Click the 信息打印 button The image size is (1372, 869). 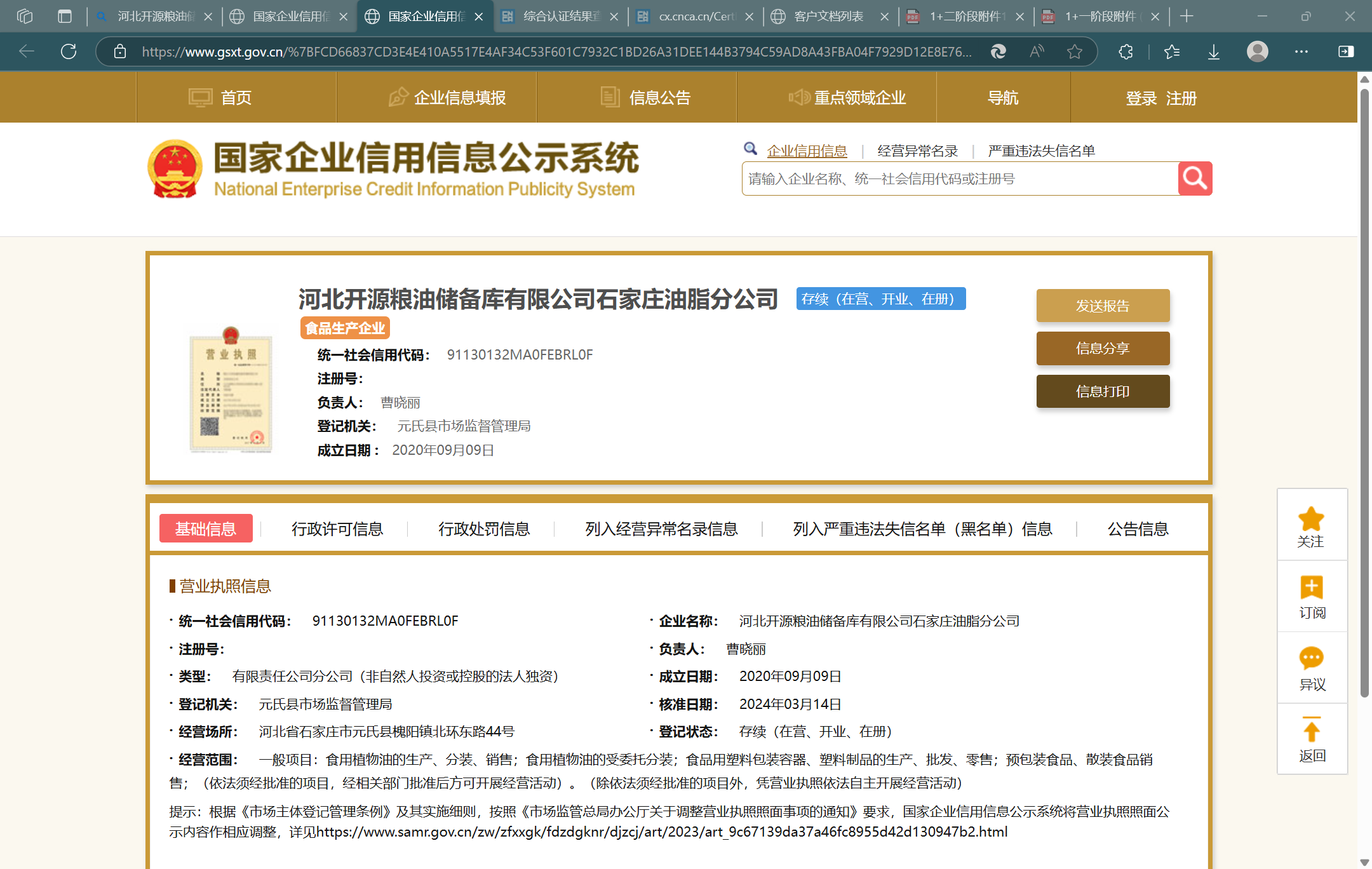[x=1103, y=391]
